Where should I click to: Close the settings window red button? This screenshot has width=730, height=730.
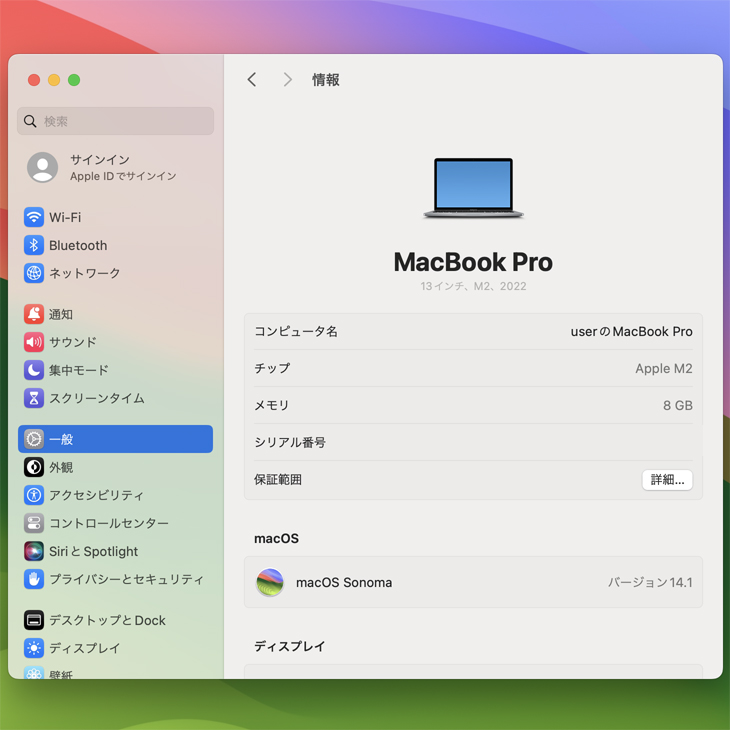[x=34, y=80]
